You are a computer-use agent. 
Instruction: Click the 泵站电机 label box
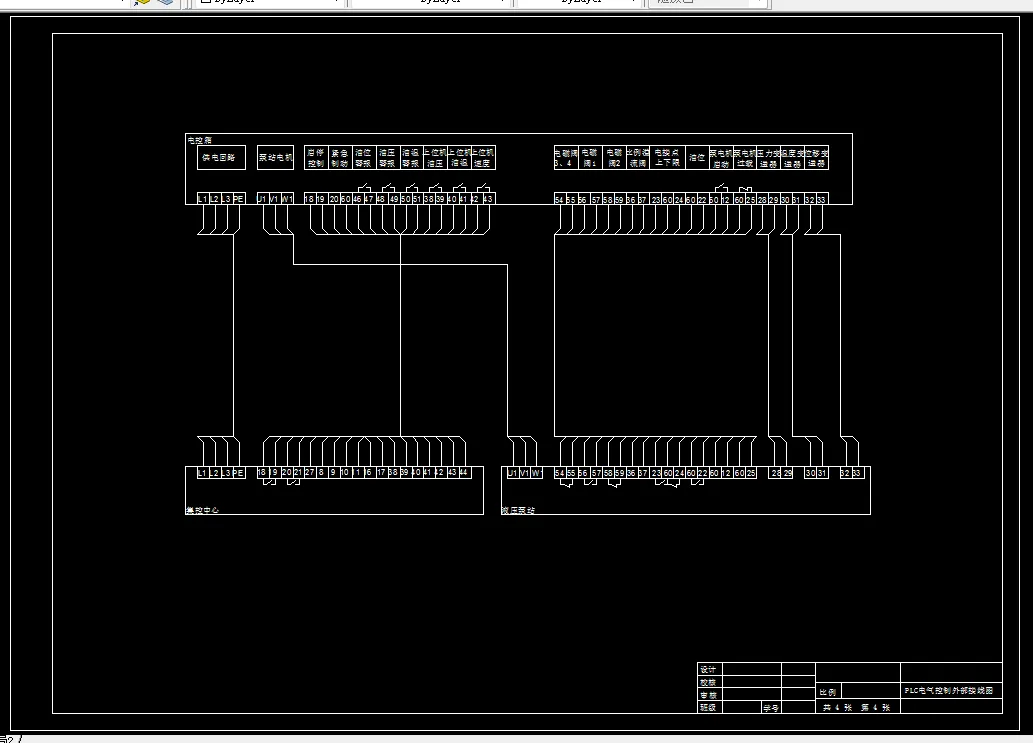[x=275, y=157]
